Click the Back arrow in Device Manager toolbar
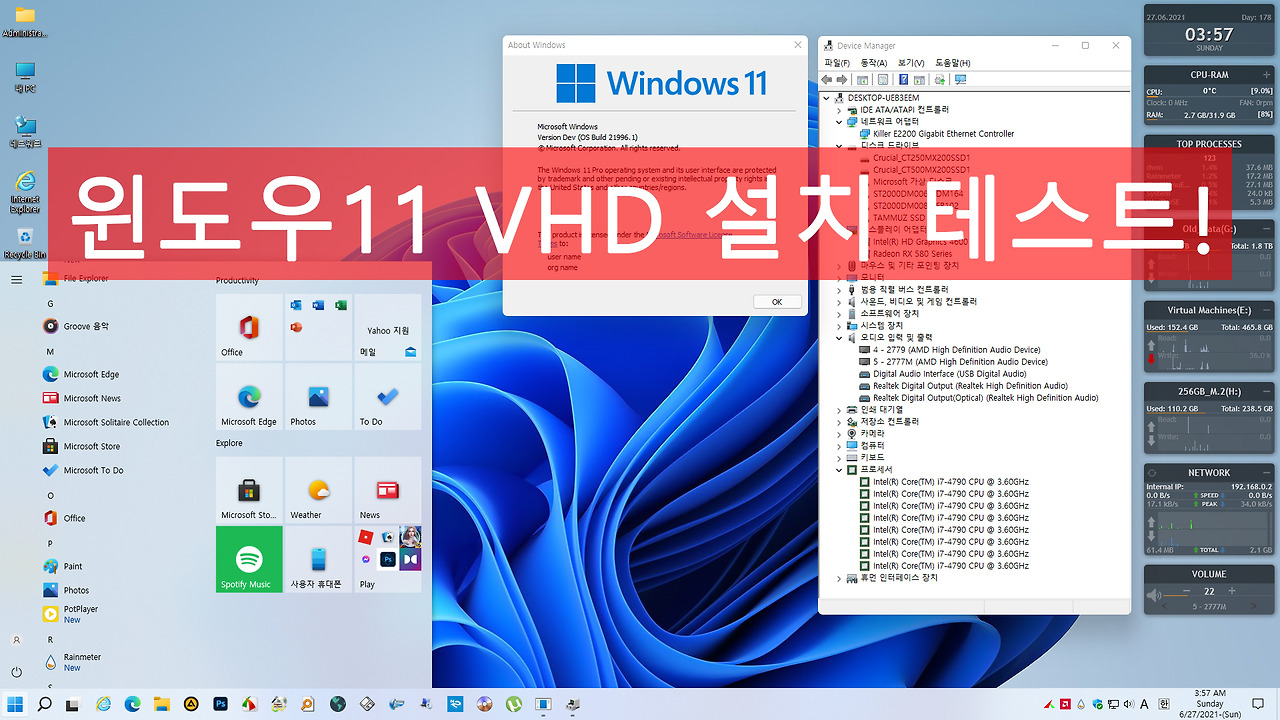The height and width of the screenshot is (720, 1280). 827,80
